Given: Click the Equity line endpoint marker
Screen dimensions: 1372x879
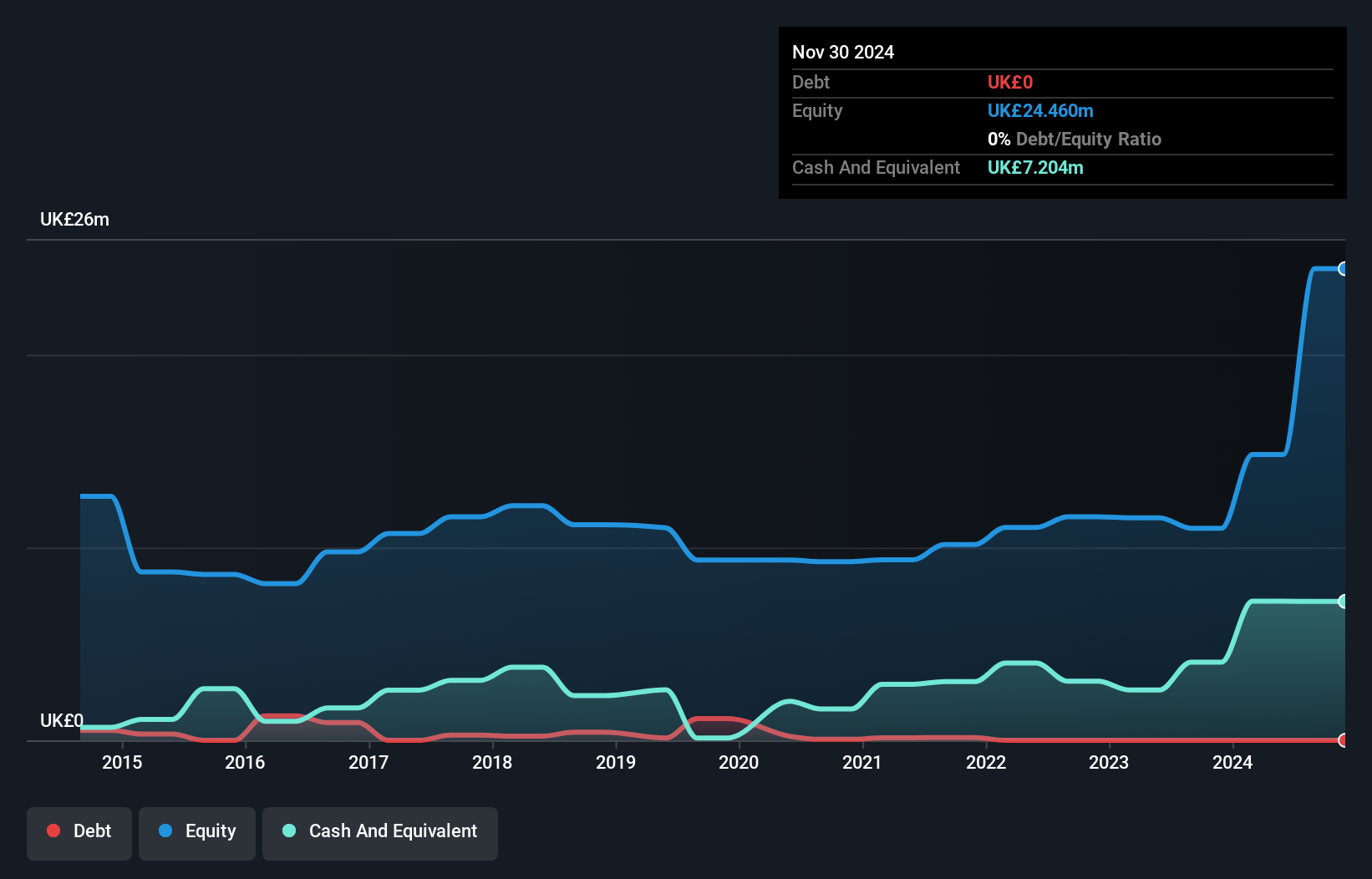Looking at the screenshot, I should (1344, 268).
